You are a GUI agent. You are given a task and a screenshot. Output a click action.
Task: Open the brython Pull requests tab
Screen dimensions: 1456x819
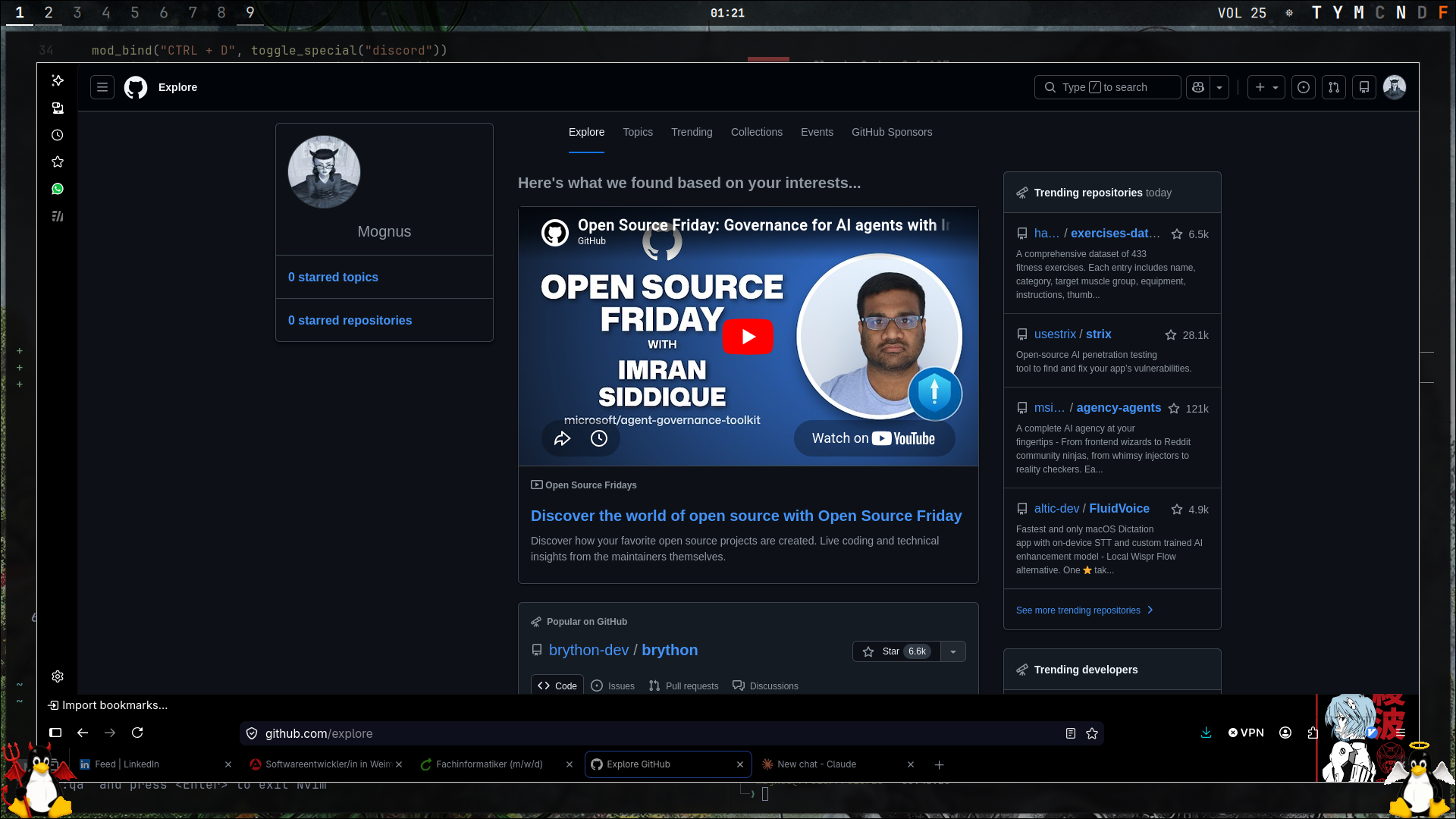tap(683, 686)
